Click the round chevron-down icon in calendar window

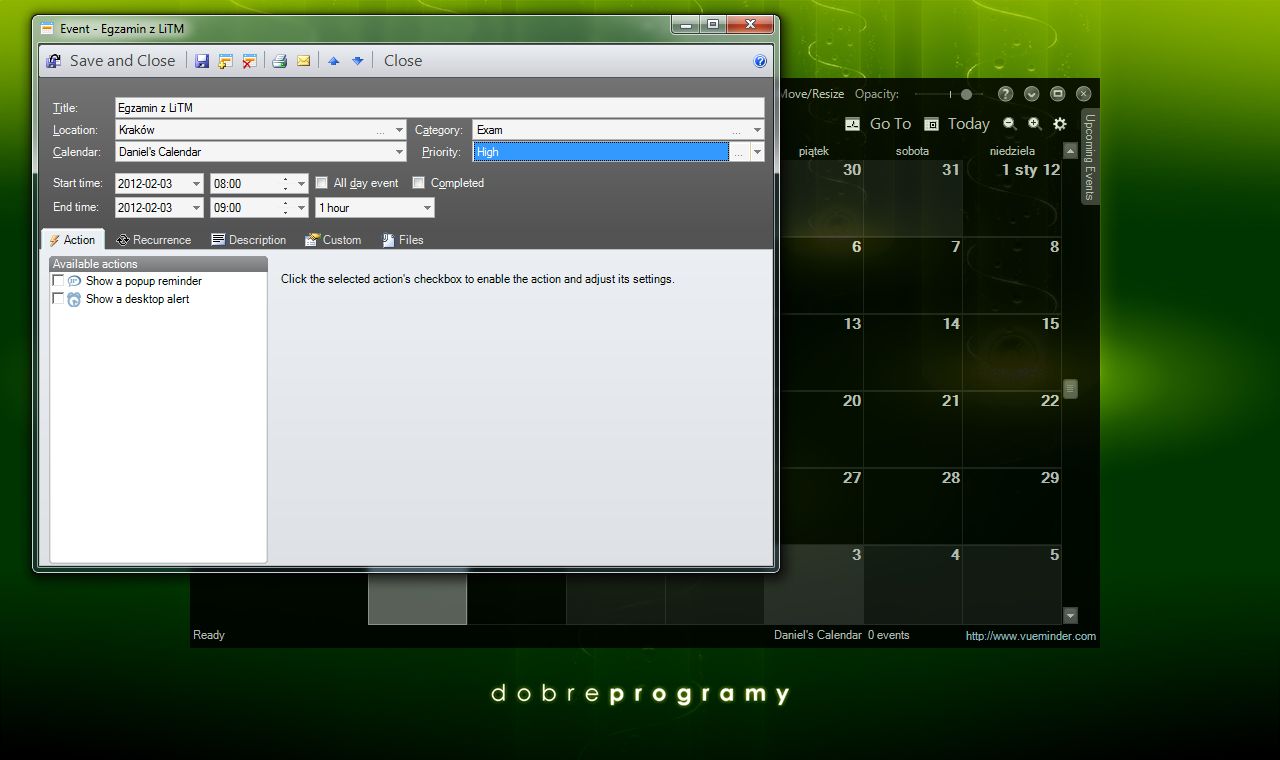(x=1032, y=94)
